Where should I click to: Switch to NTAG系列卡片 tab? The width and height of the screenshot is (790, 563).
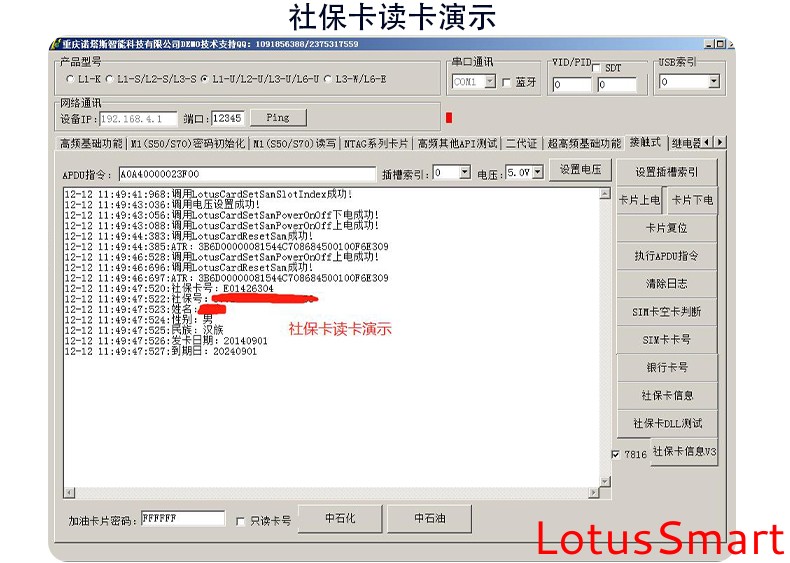coord(376,144)
